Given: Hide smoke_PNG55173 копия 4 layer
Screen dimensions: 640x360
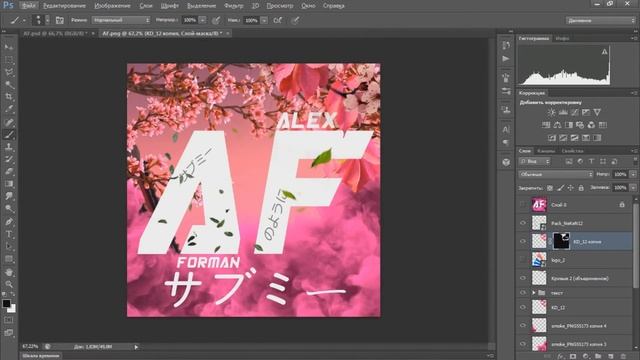Looking at the screenshot, I should click(x=523, y=326).
